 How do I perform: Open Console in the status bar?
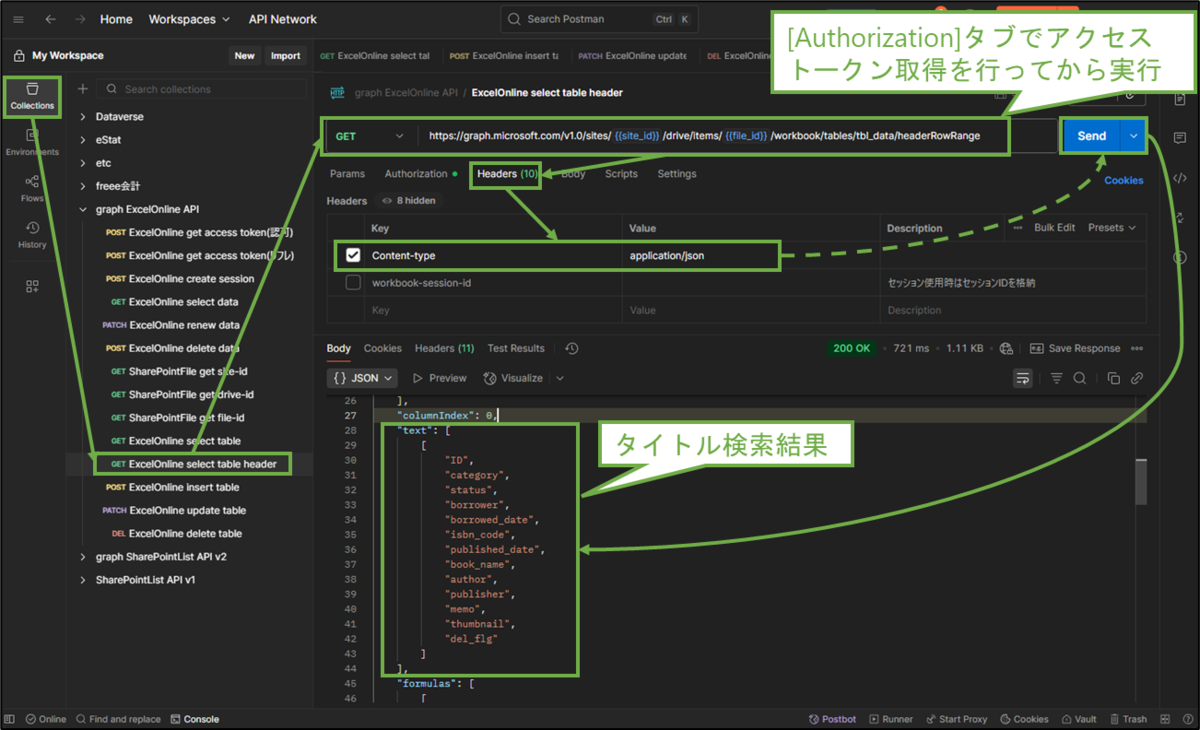[x=195, y=719]
